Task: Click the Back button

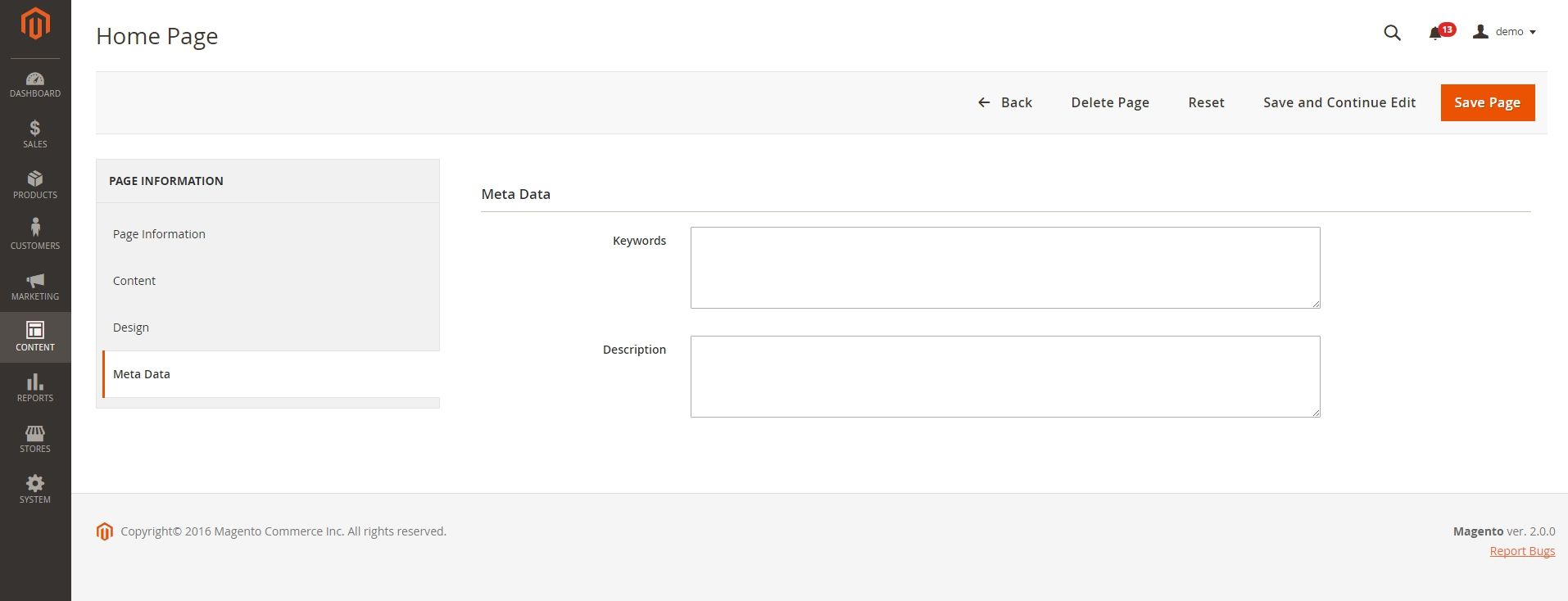Action: tap(1005, 102)
